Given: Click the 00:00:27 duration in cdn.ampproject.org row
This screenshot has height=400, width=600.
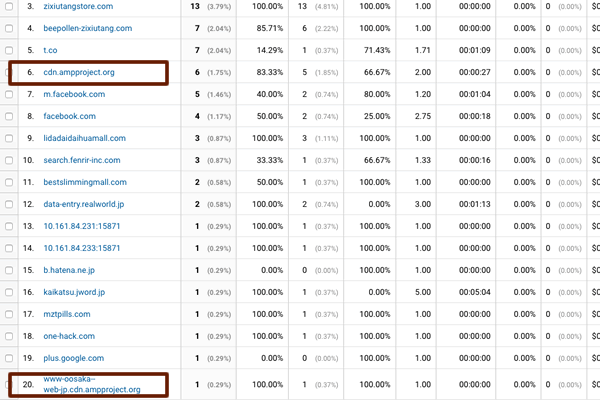Looking at the screenshot, I should coord(474,72).
